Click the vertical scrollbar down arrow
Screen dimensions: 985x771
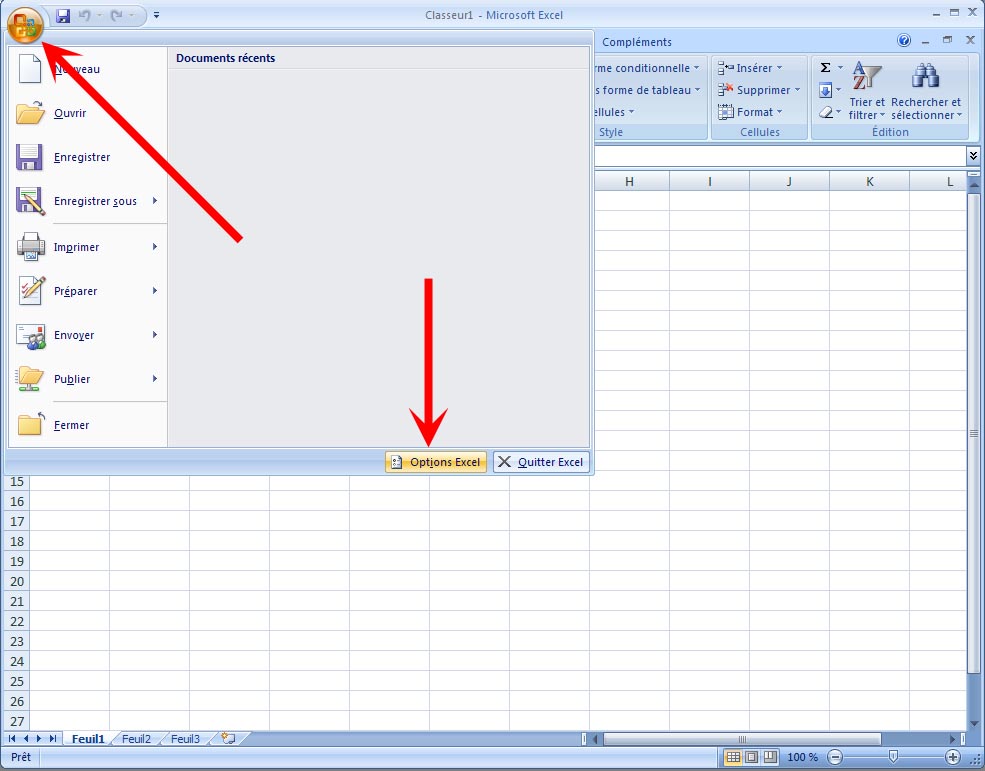point(974,724)
